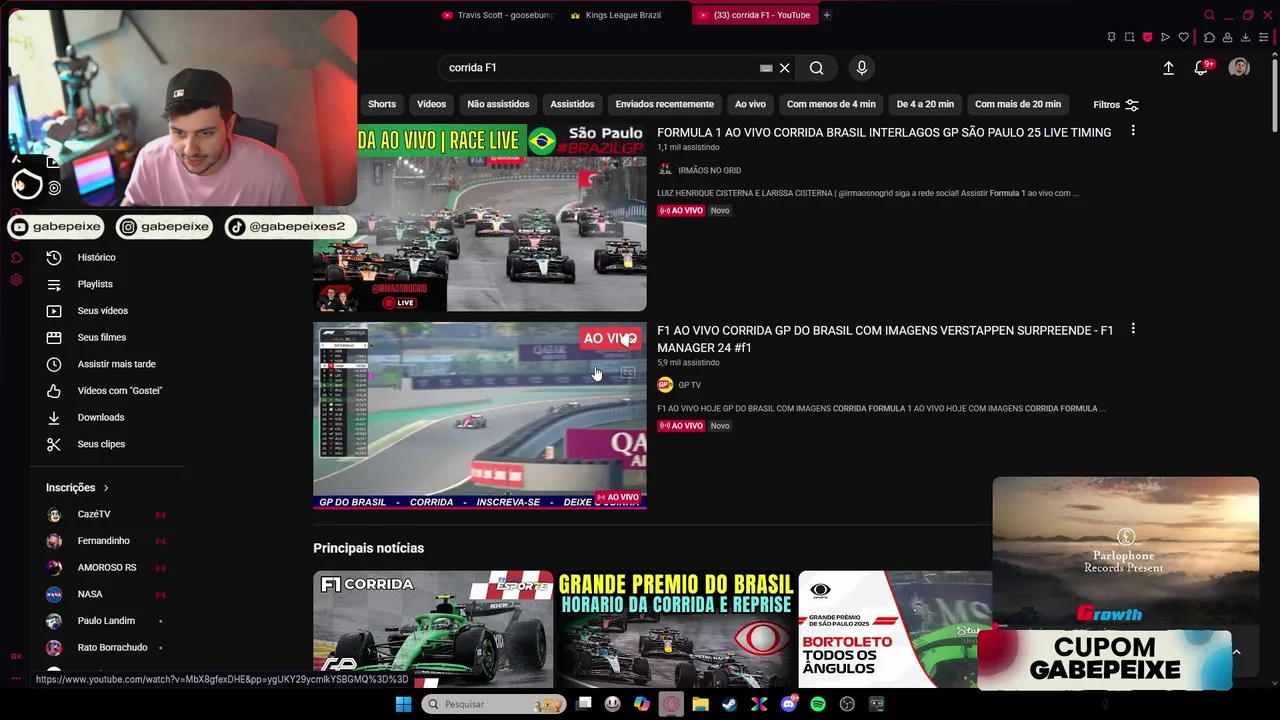Click the YouTube Create upload icon
Image resolution: width=1280 pixels, height=720 pixels.
click(1168, 68)
